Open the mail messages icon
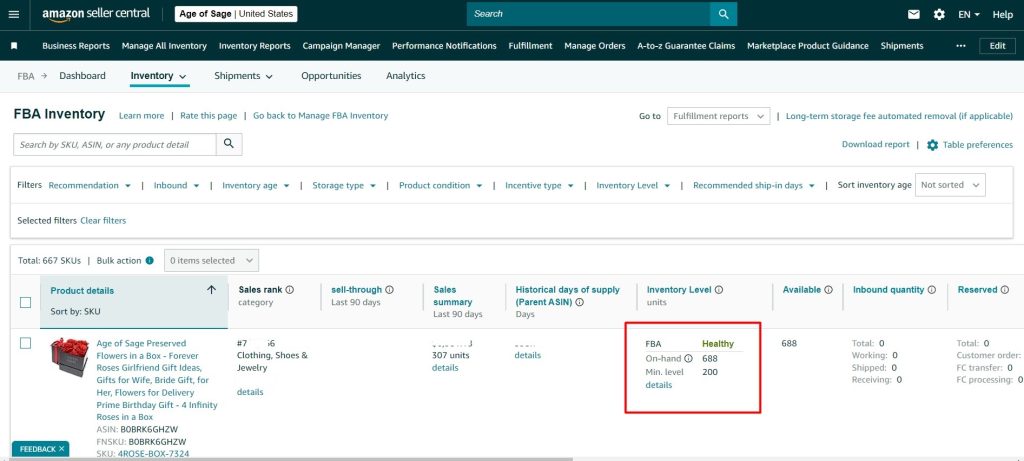 click(914, 14)
